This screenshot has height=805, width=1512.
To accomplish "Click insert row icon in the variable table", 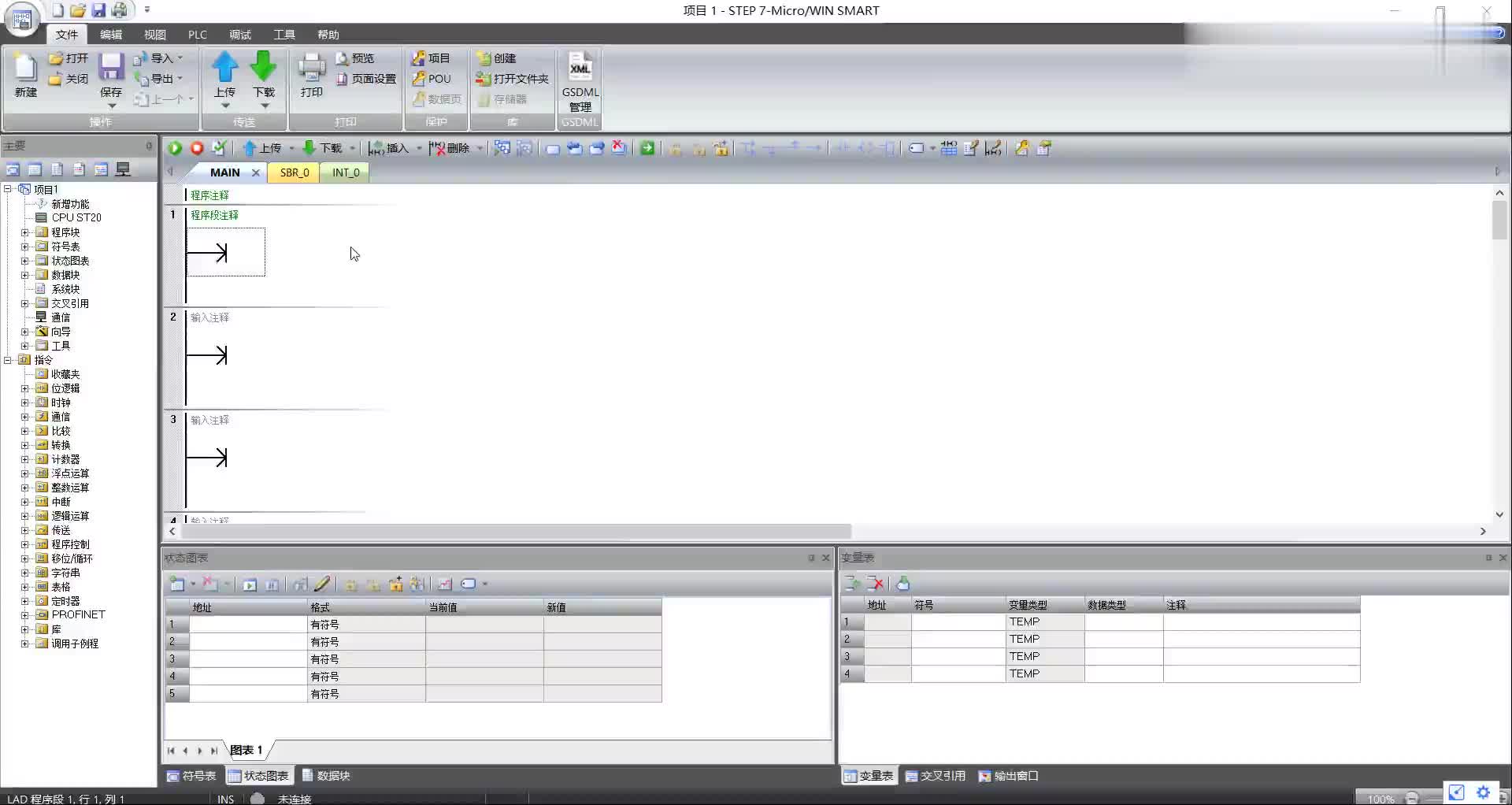I will (x=851, y=584).
